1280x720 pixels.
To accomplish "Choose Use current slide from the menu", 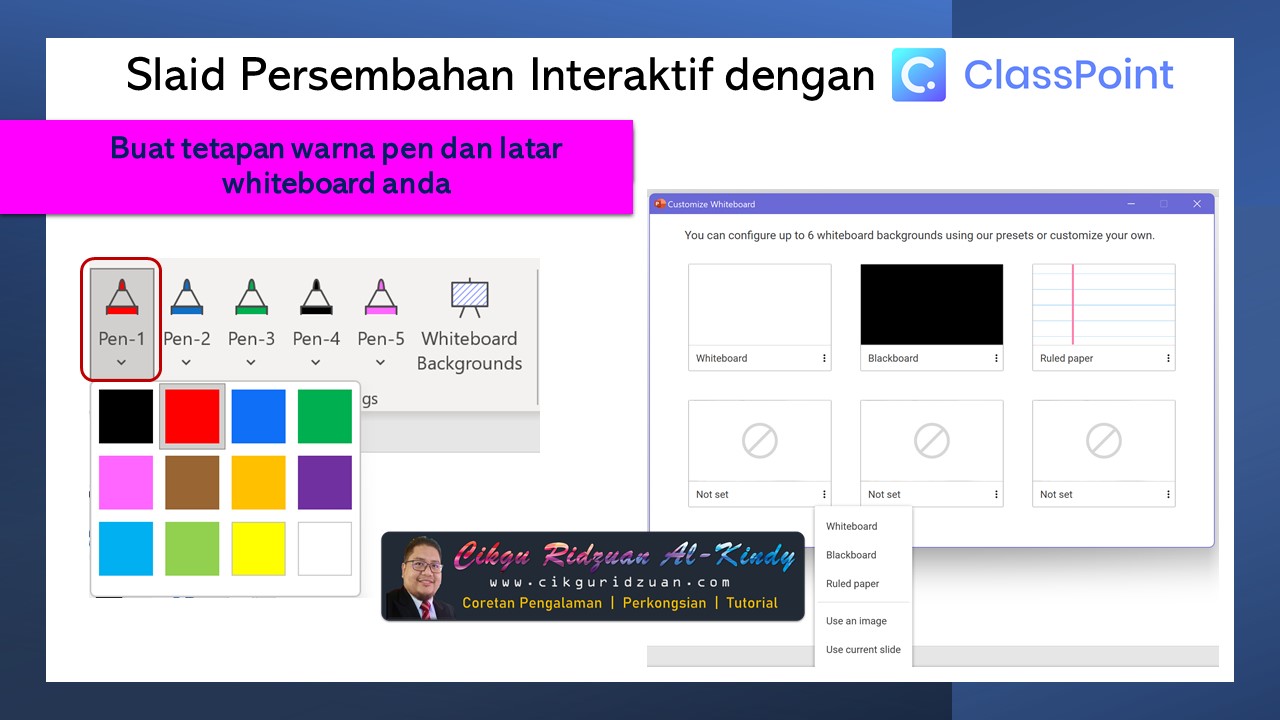I will click(x=863, y=649).
